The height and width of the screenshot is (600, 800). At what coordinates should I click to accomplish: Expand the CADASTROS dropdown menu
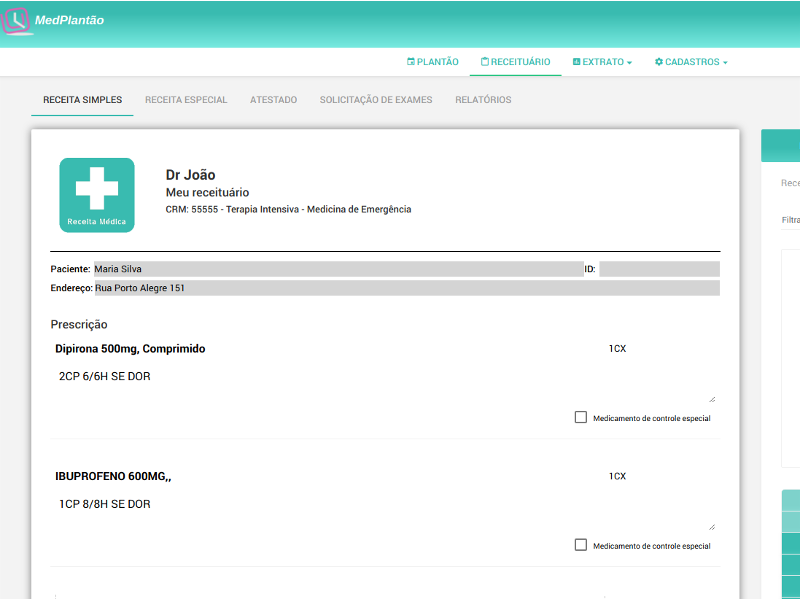(691, 62)
